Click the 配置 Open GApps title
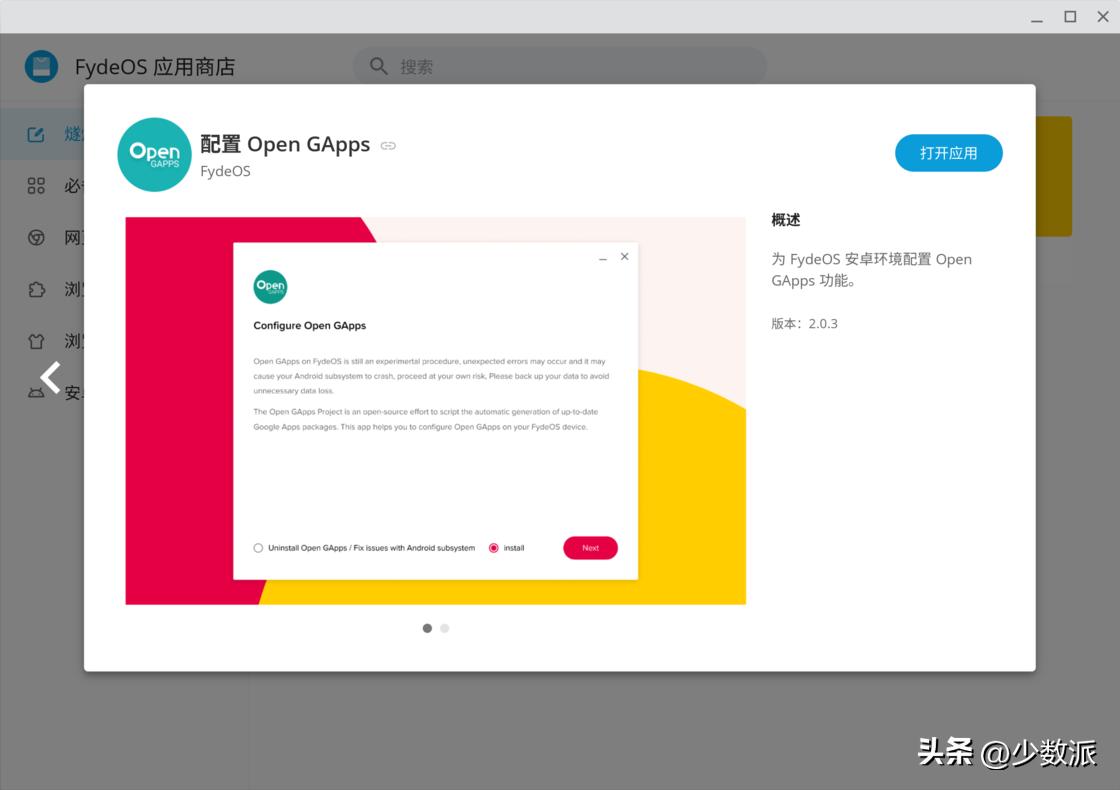This screenshot has height=790, width=1120. (x=285, y=144)
